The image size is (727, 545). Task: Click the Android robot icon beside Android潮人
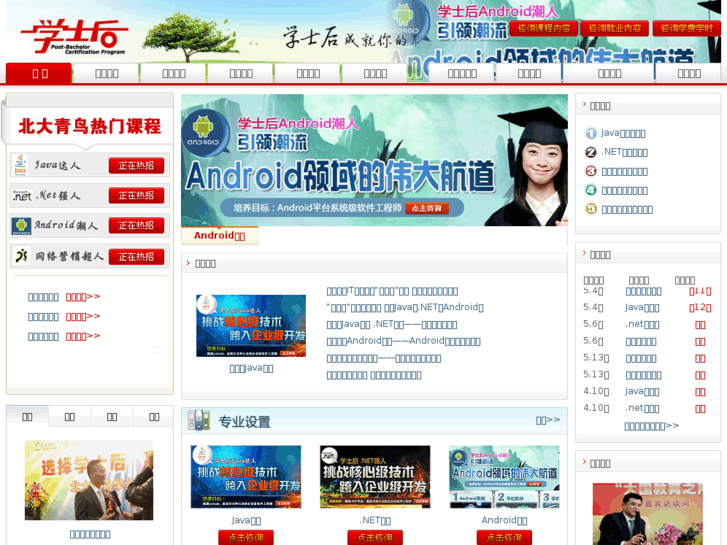(x=21, y=226)
